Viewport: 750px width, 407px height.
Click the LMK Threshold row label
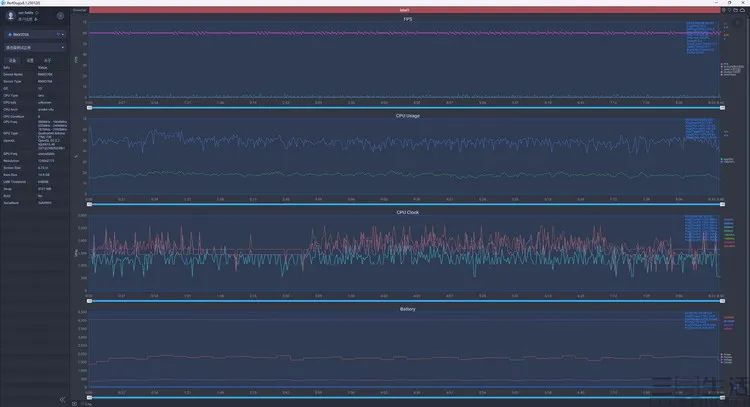pos(14,182)
